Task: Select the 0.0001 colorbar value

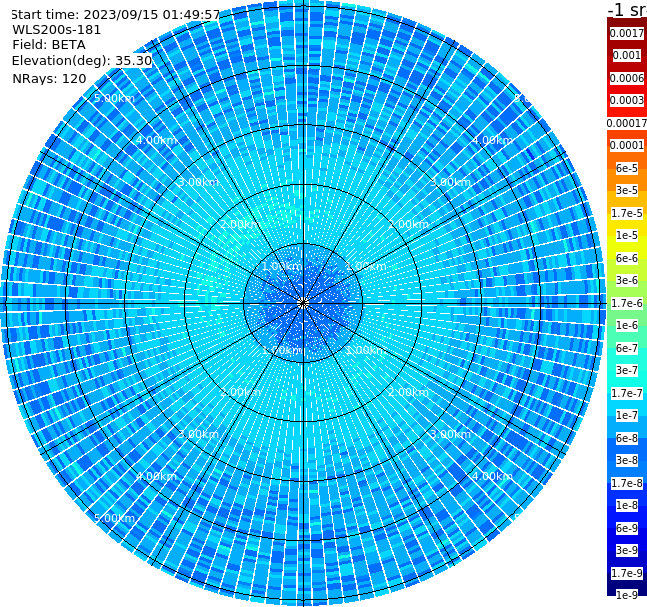Action: coord(627,145)
